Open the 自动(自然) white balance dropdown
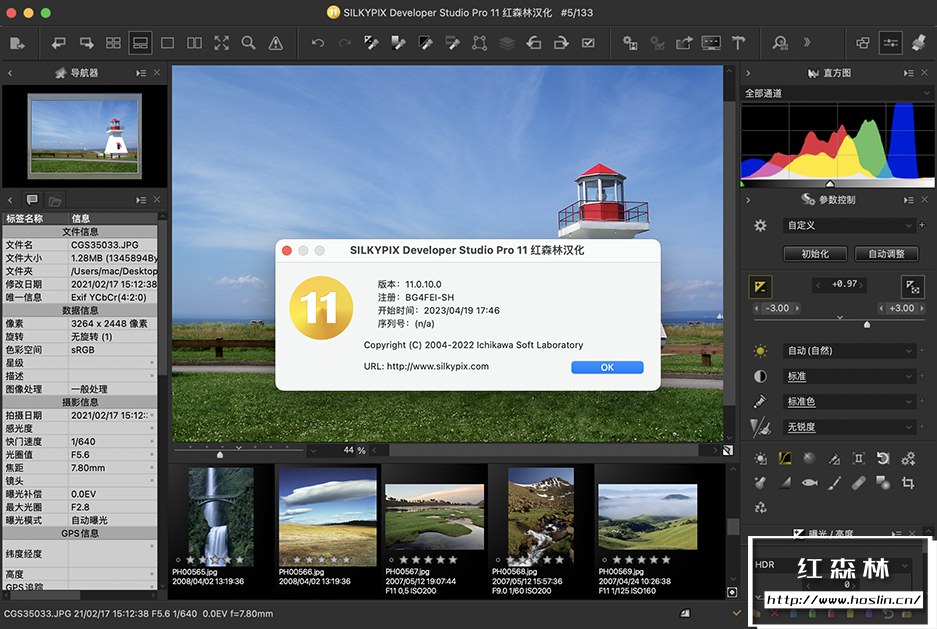Screen dimensions: 937x629 pyautogui.click(x=848, y=351)
